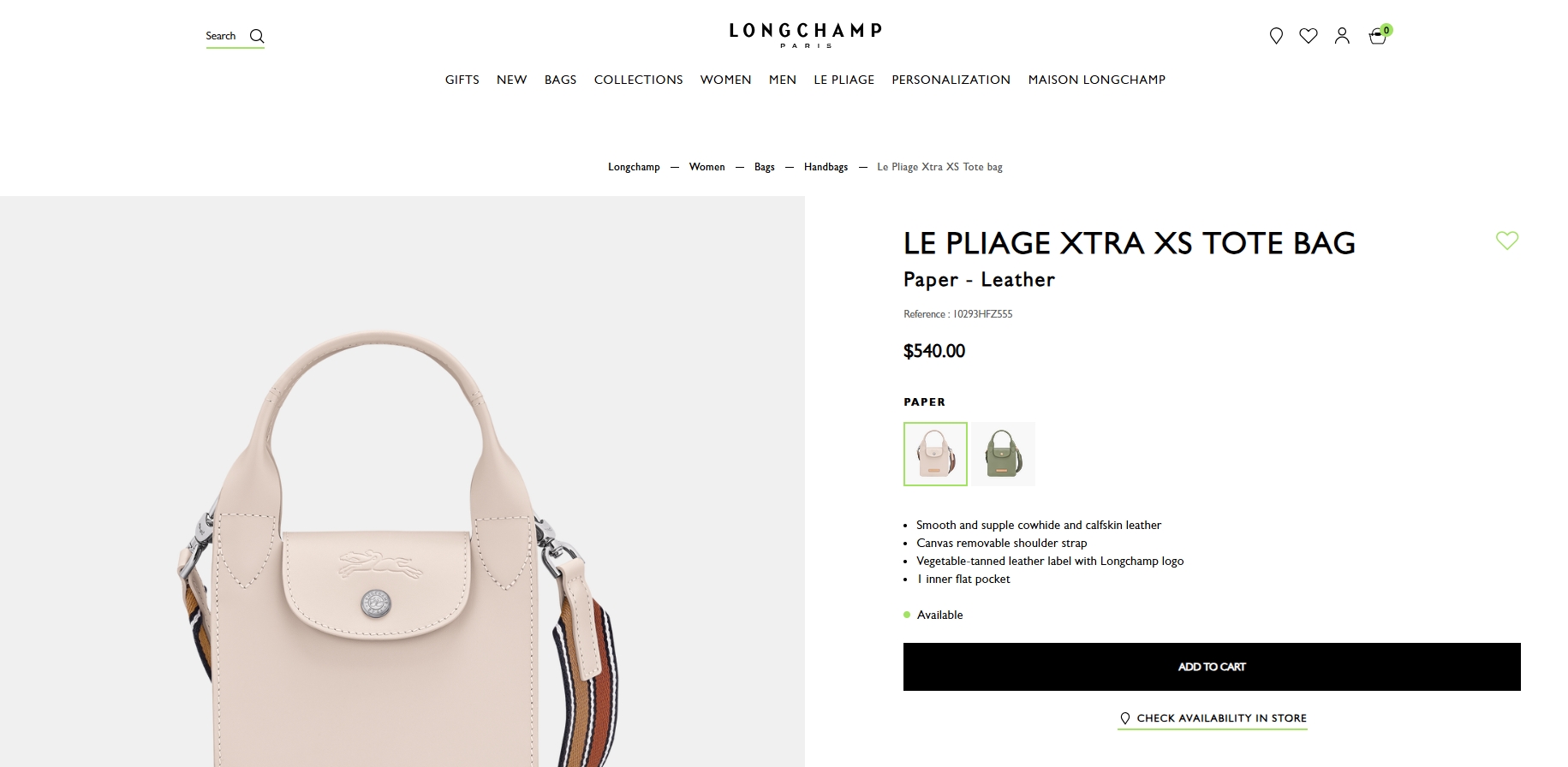Open the Le Pliage menu
This screenshot has width=1568, height=767.
pos(844,80)
